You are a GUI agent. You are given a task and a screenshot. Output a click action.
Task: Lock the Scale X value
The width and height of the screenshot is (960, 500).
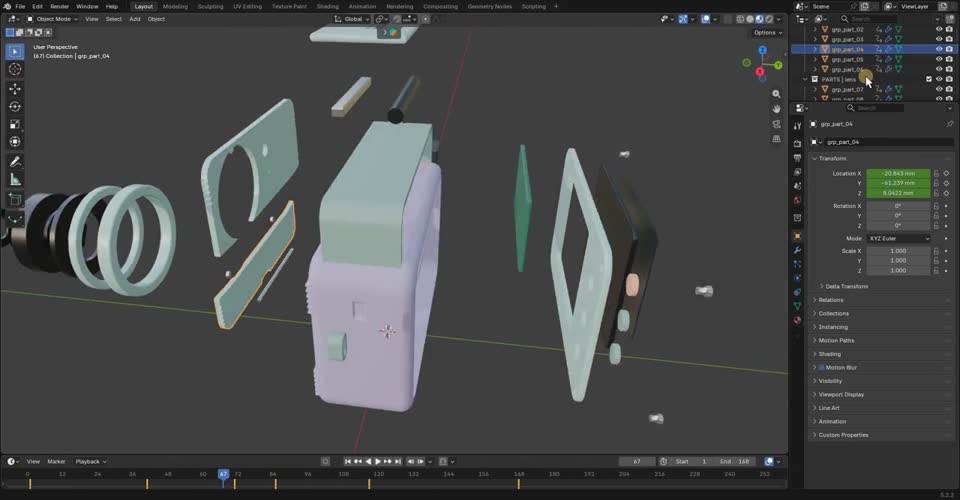click(936, 251)
